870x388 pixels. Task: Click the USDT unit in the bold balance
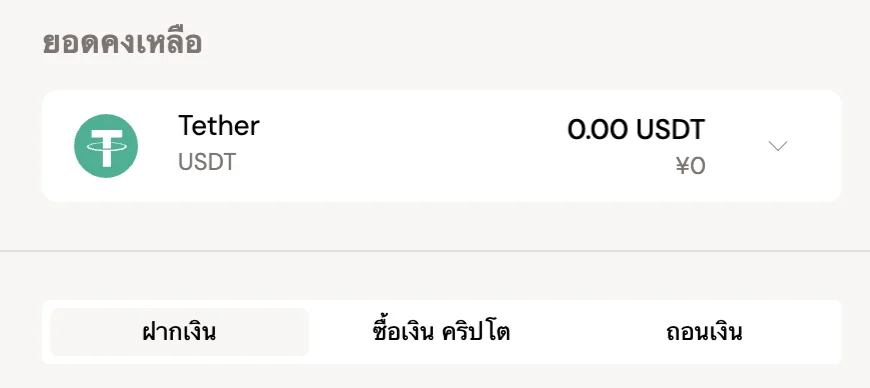tap(670, 130)
